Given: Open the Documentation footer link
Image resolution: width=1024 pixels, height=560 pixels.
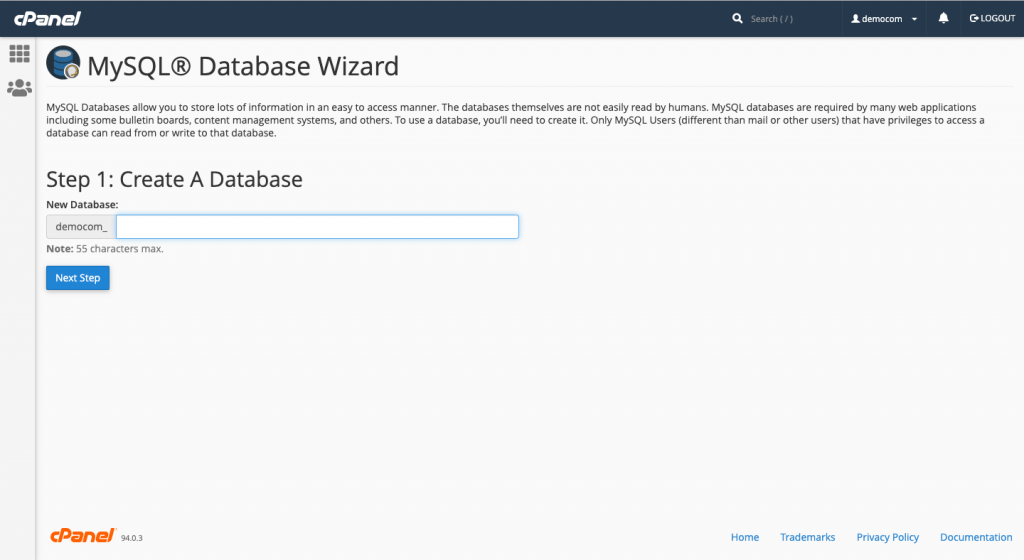Looking at the screenshot, I should point(976,537).
